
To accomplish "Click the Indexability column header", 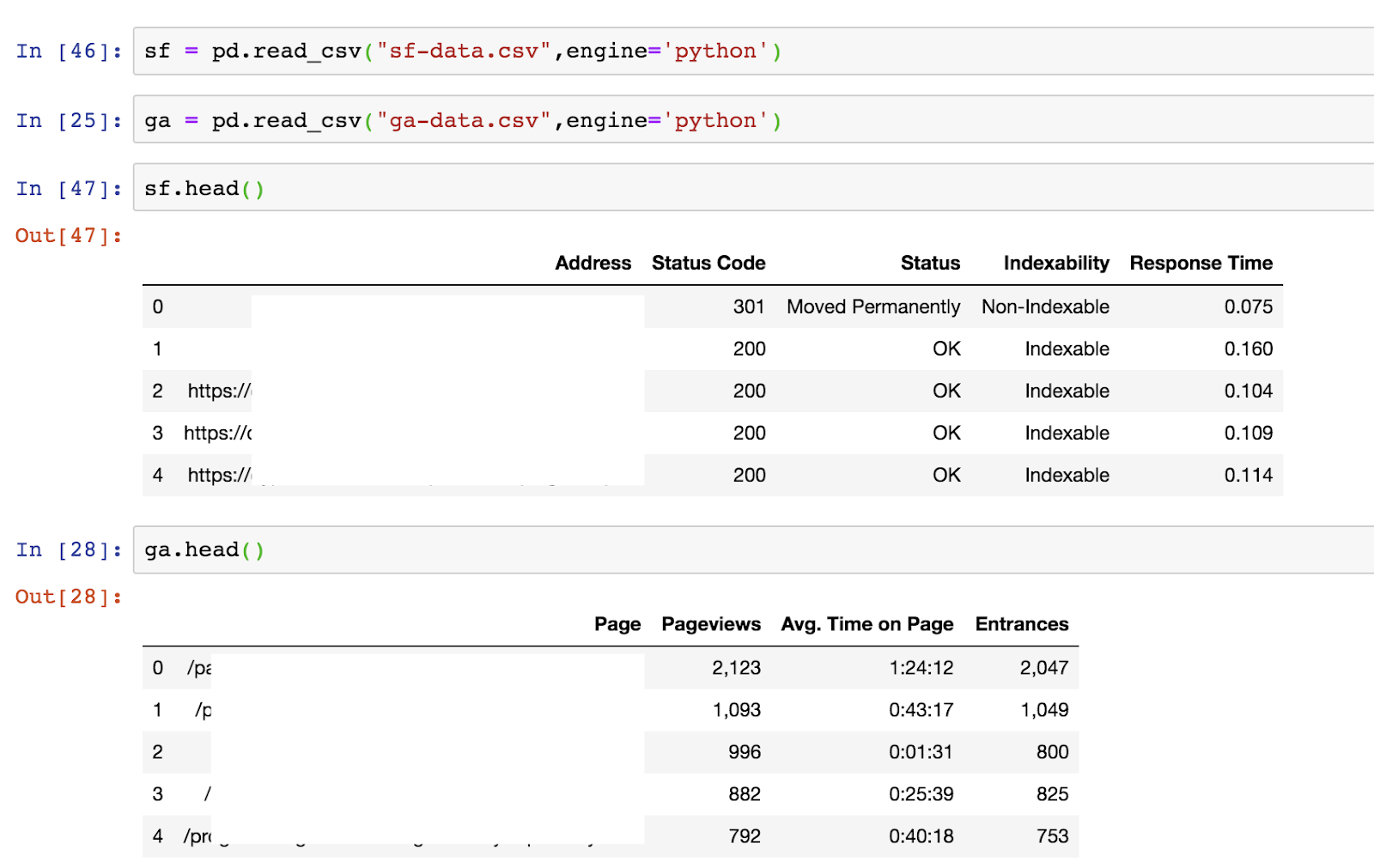I will pos(1056,264).
